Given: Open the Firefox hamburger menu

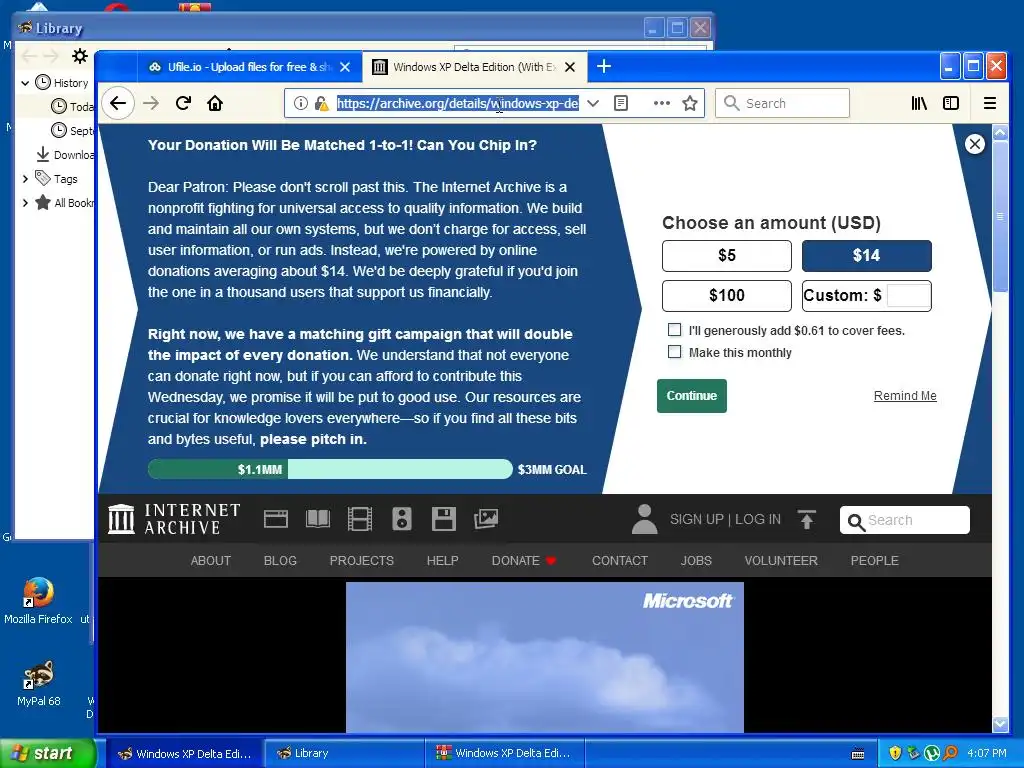Looking at the screenshot, I should [x=989, y=103].
